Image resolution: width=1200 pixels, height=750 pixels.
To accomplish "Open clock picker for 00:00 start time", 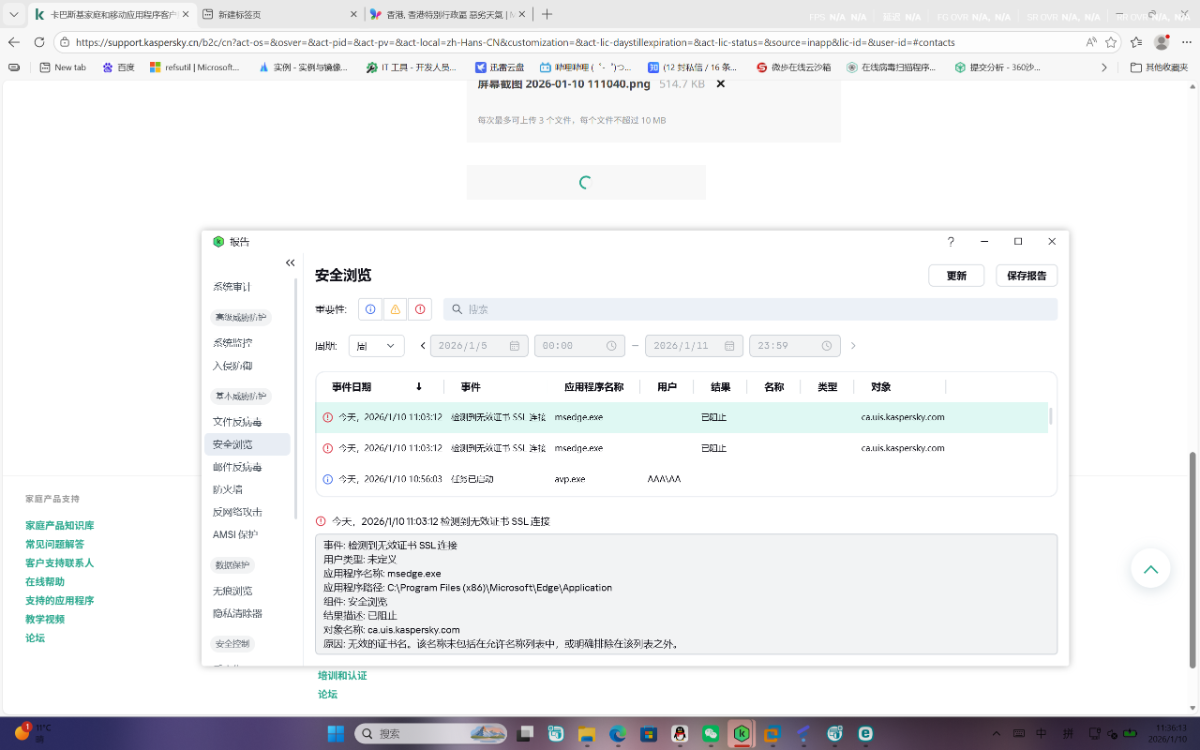I will [x=611, y=346].
